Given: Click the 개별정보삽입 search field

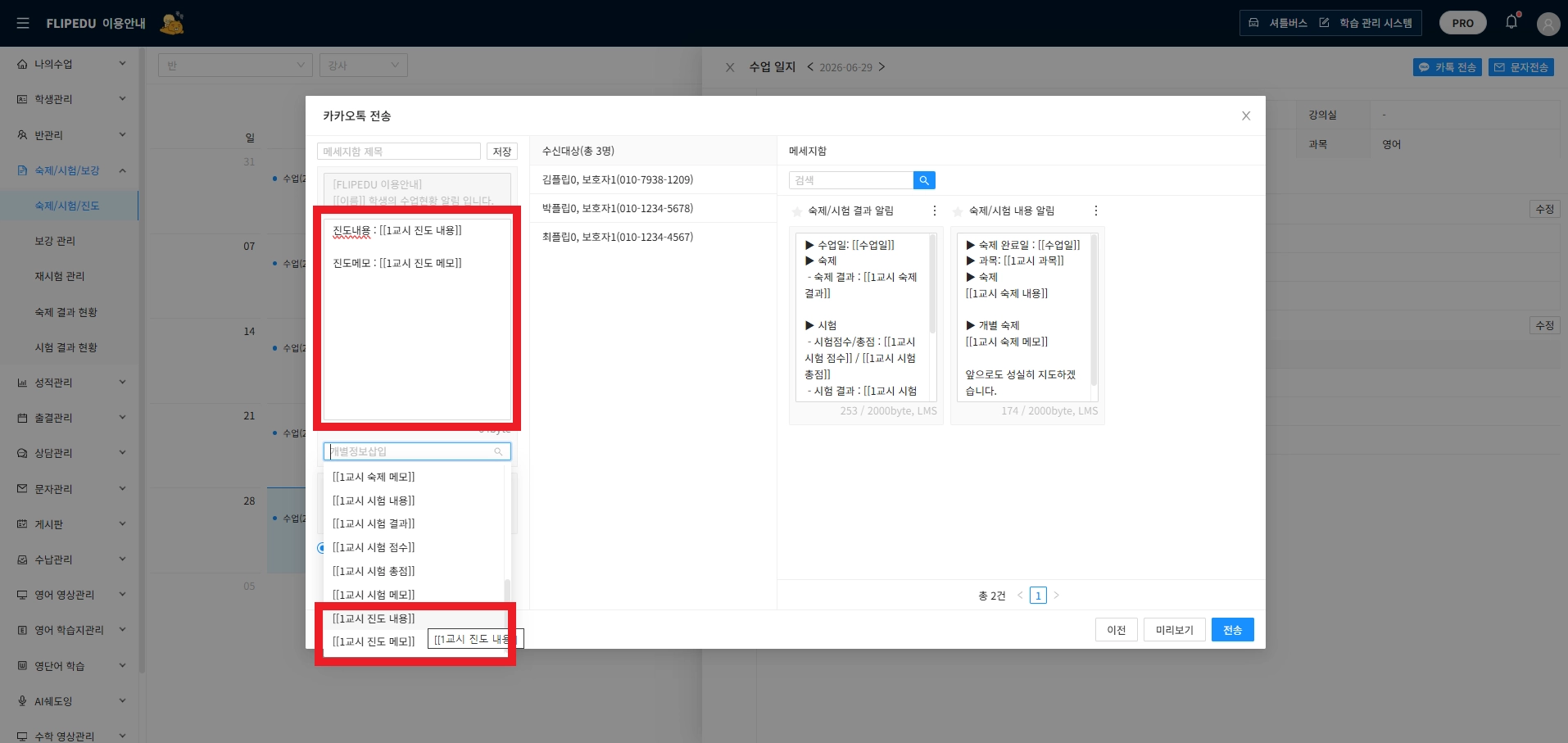Looking at the screenshot, I should coord(417,451).
